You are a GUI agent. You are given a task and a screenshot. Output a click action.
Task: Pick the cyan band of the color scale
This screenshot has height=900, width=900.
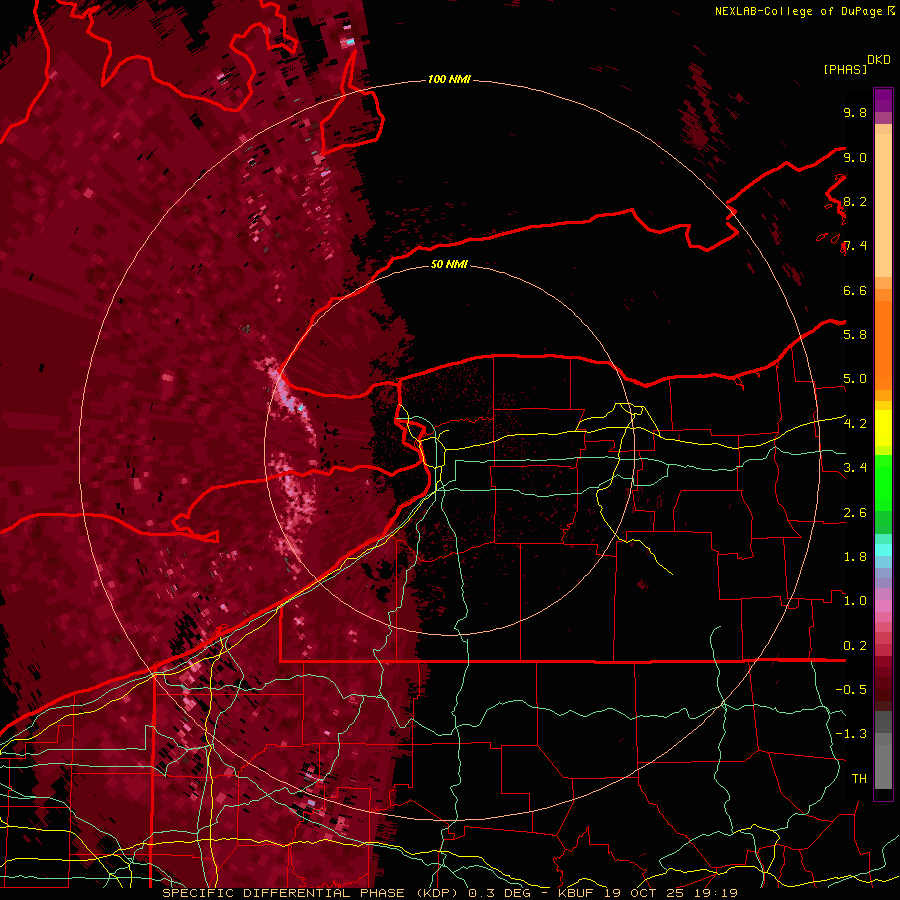[x=883, y=550]
